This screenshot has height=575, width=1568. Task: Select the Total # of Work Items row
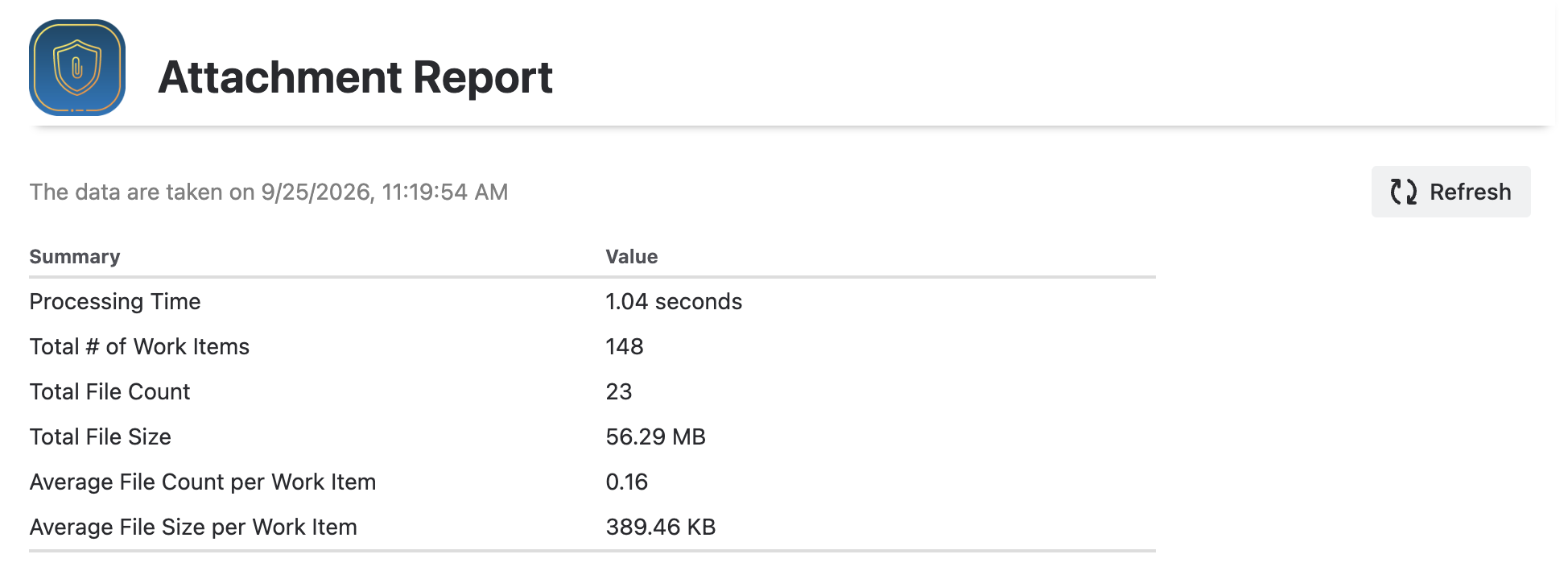point(592,346)
